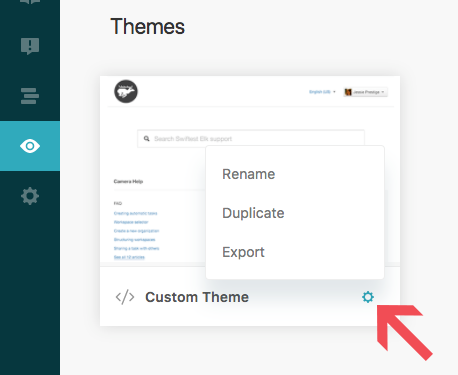Image resolution: width=458 pixels, height=375 pixels.
Task: Open the community moderation sidebar icon
Action: [x=30, y=46]
